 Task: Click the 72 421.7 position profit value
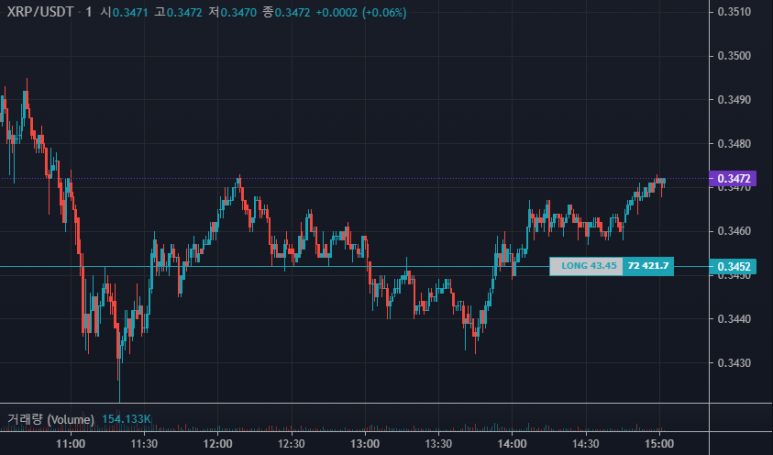click(648, 266)
